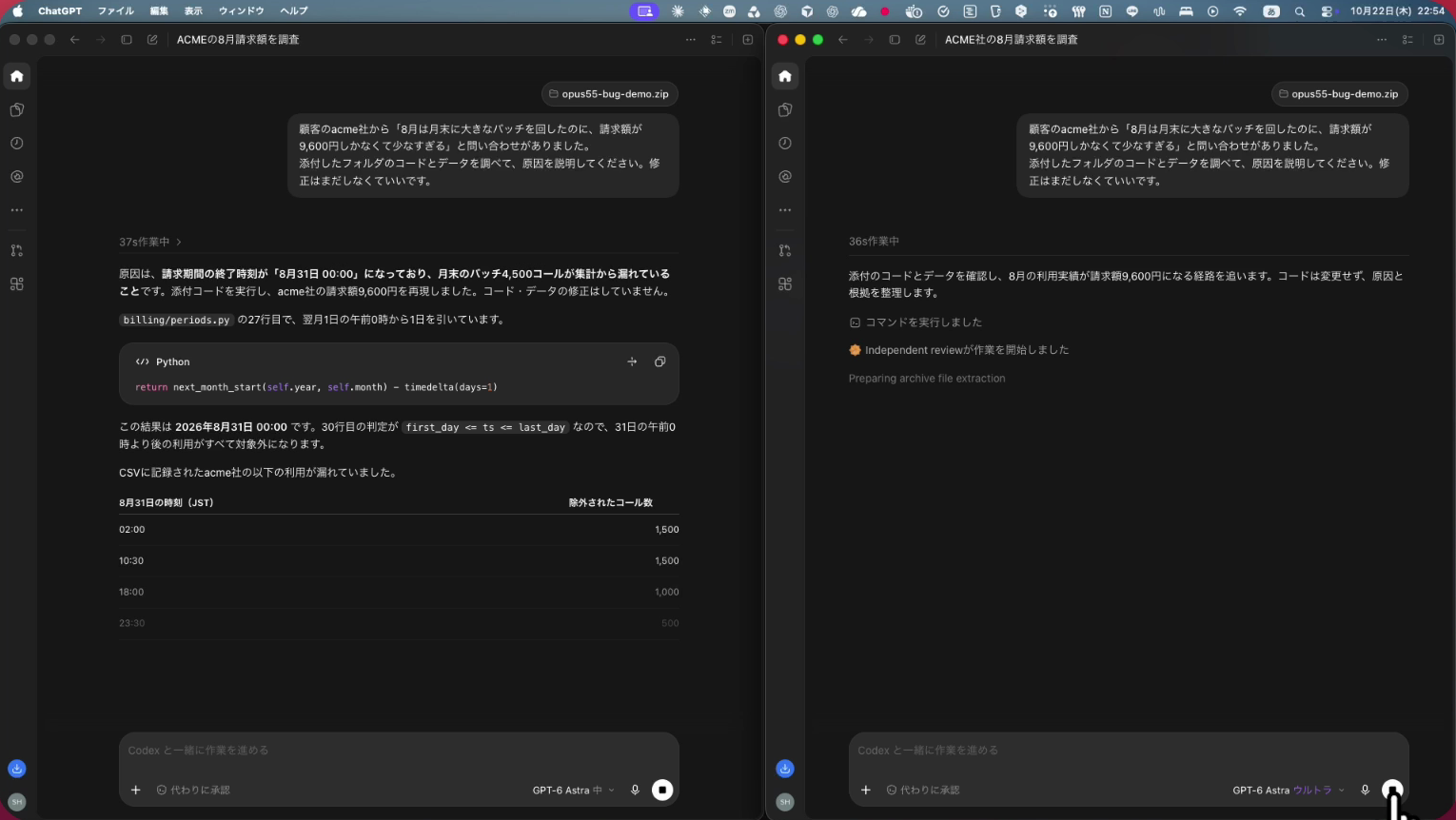
Task: Focus the Codex prompt field in left window
Action: (399, 751)
